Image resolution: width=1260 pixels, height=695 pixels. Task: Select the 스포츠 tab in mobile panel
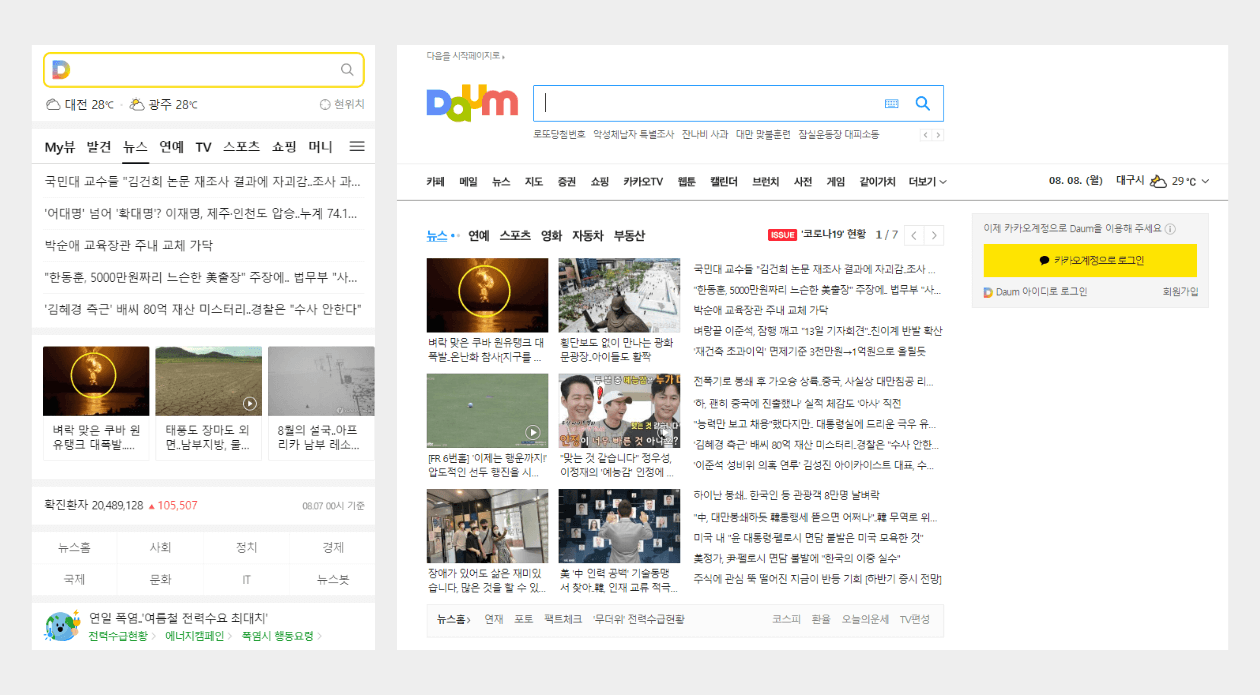coord(242,147)
